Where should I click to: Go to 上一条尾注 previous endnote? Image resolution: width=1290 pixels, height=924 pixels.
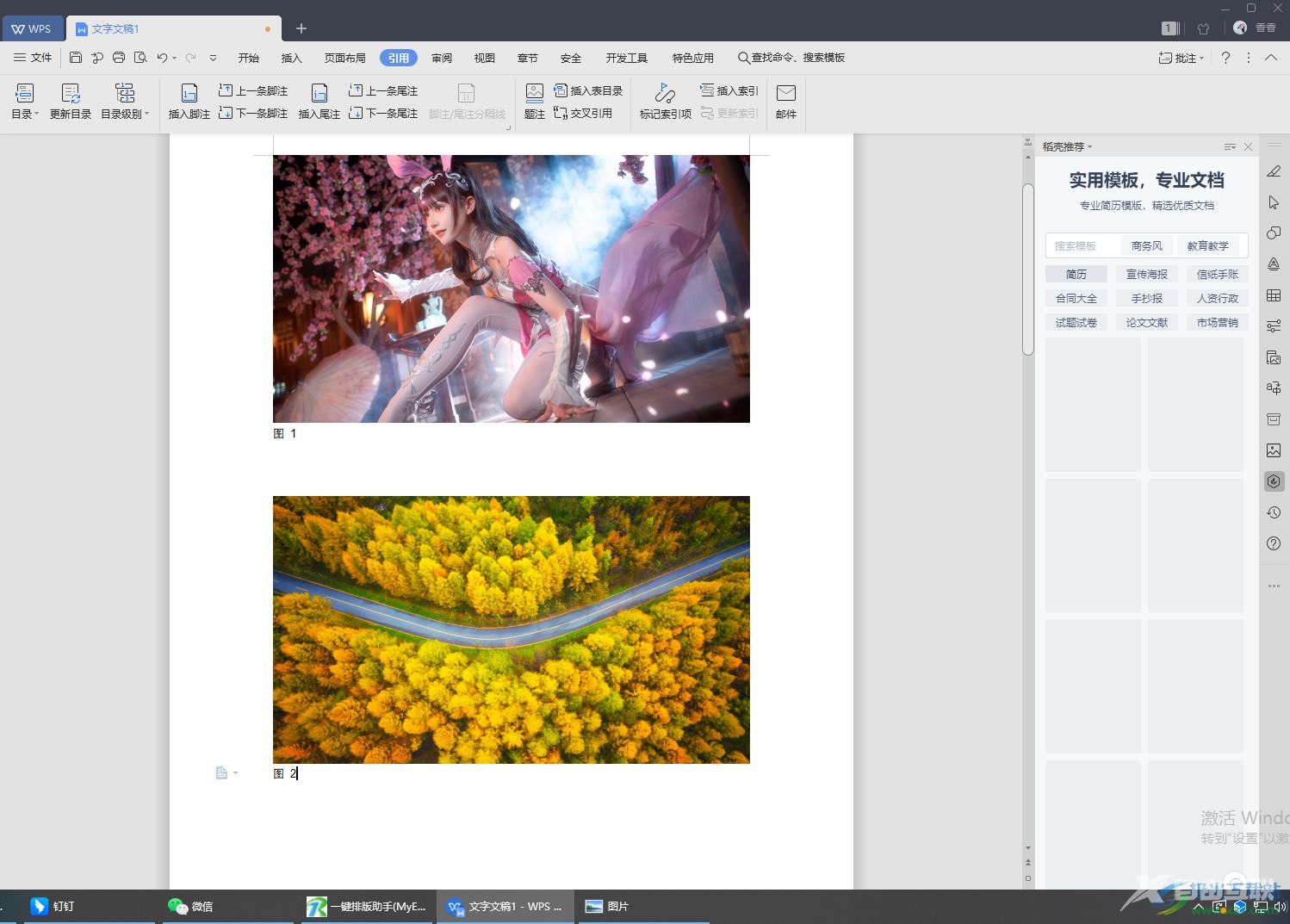pos(383,90)
